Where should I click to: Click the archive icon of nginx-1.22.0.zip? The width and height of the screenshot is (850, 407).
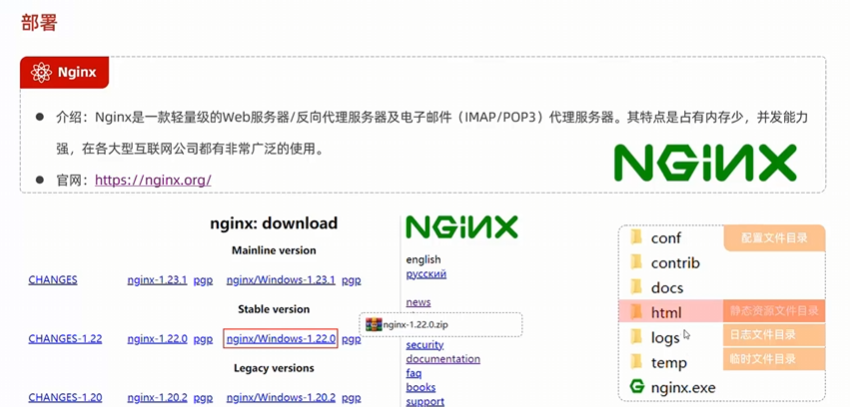click(374, 325)
